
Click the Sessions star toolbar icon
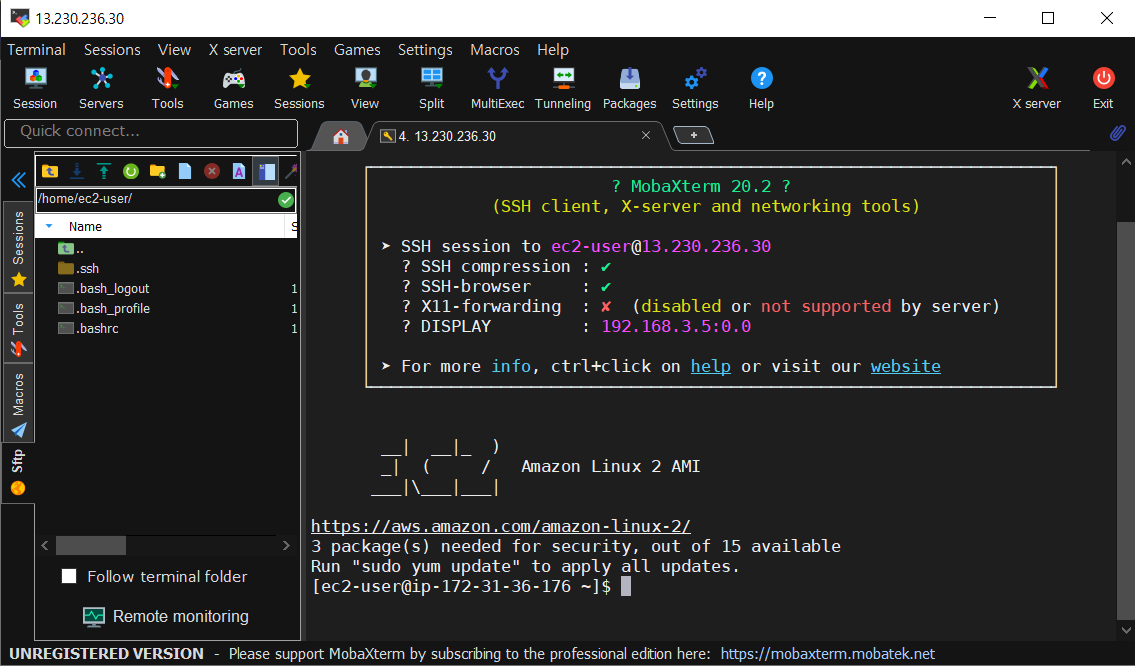[299, 88]
